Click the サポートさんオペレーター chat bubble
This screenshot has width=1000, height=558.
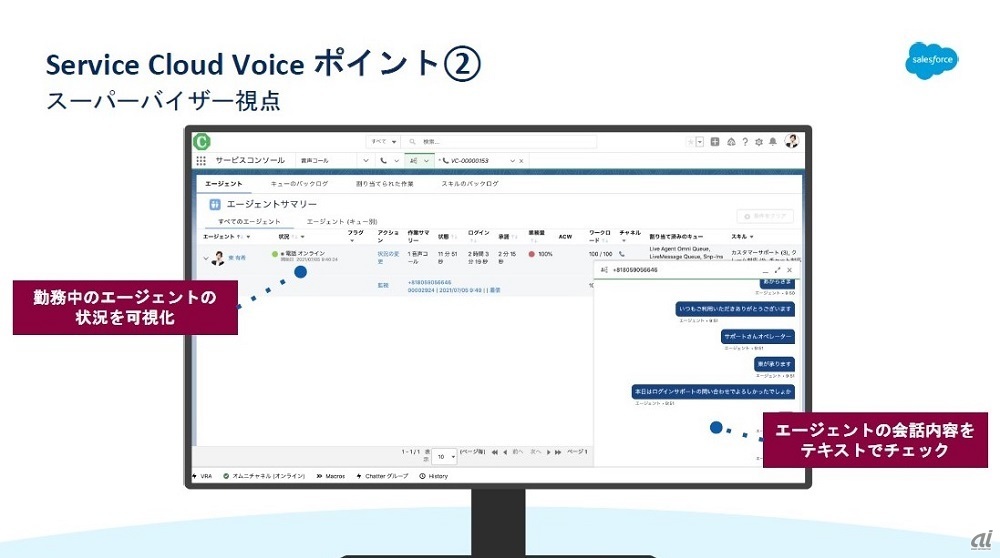(758, 337)
